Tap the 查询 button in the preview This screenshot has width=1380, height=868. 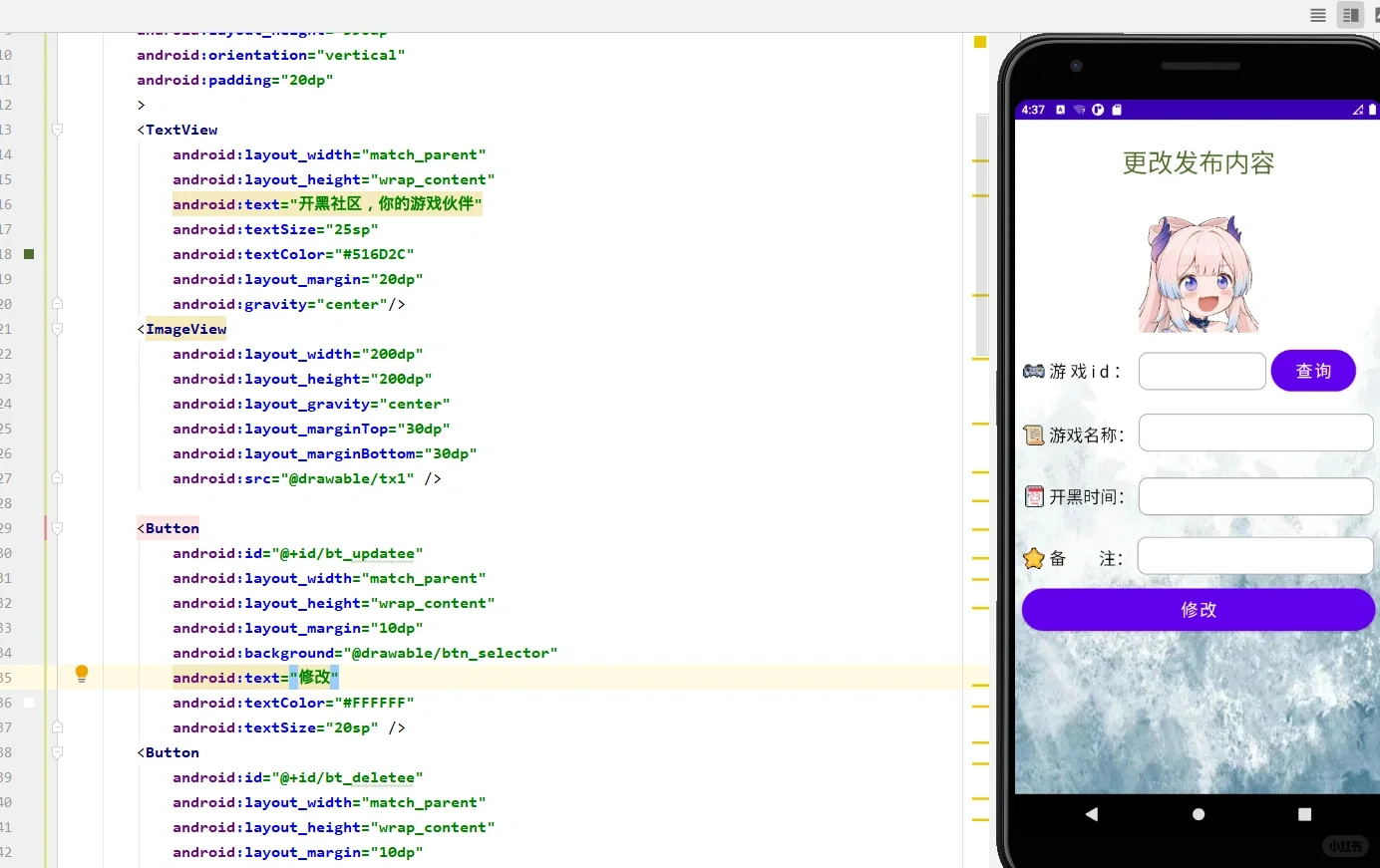pyautogui.click(x=1313, y=371)
